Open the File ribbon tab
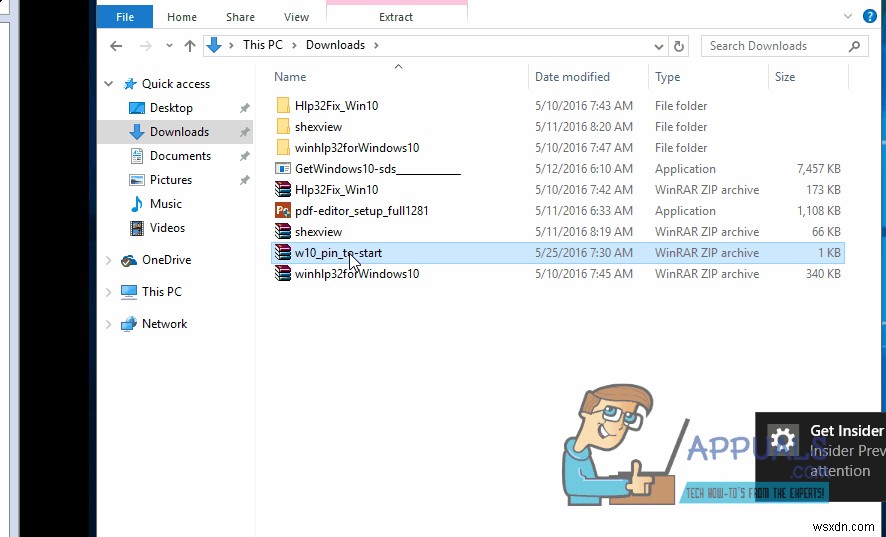This screenshot has height=537, width=886. 124,17
